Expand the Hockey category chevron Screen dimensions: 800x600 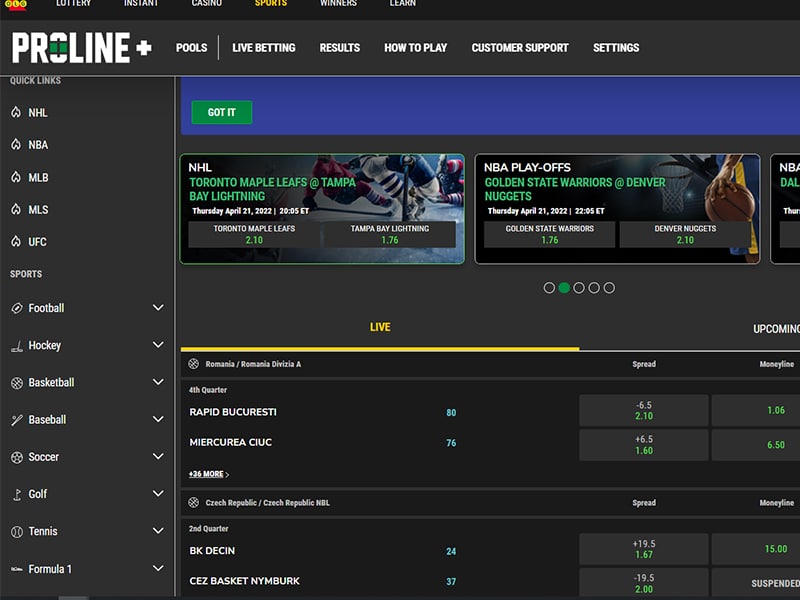tap(158, 345)
